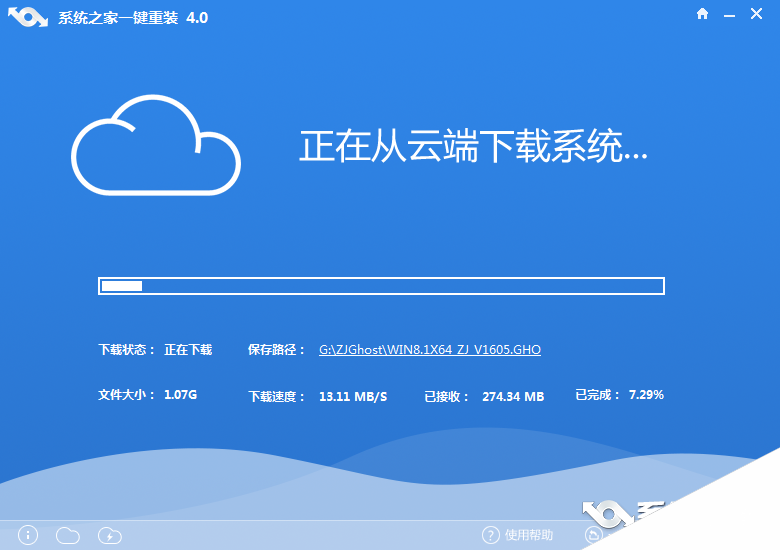Select the file size value 1.07G
The height and width of the screenshot is (550, 780).
pos(181,395)
